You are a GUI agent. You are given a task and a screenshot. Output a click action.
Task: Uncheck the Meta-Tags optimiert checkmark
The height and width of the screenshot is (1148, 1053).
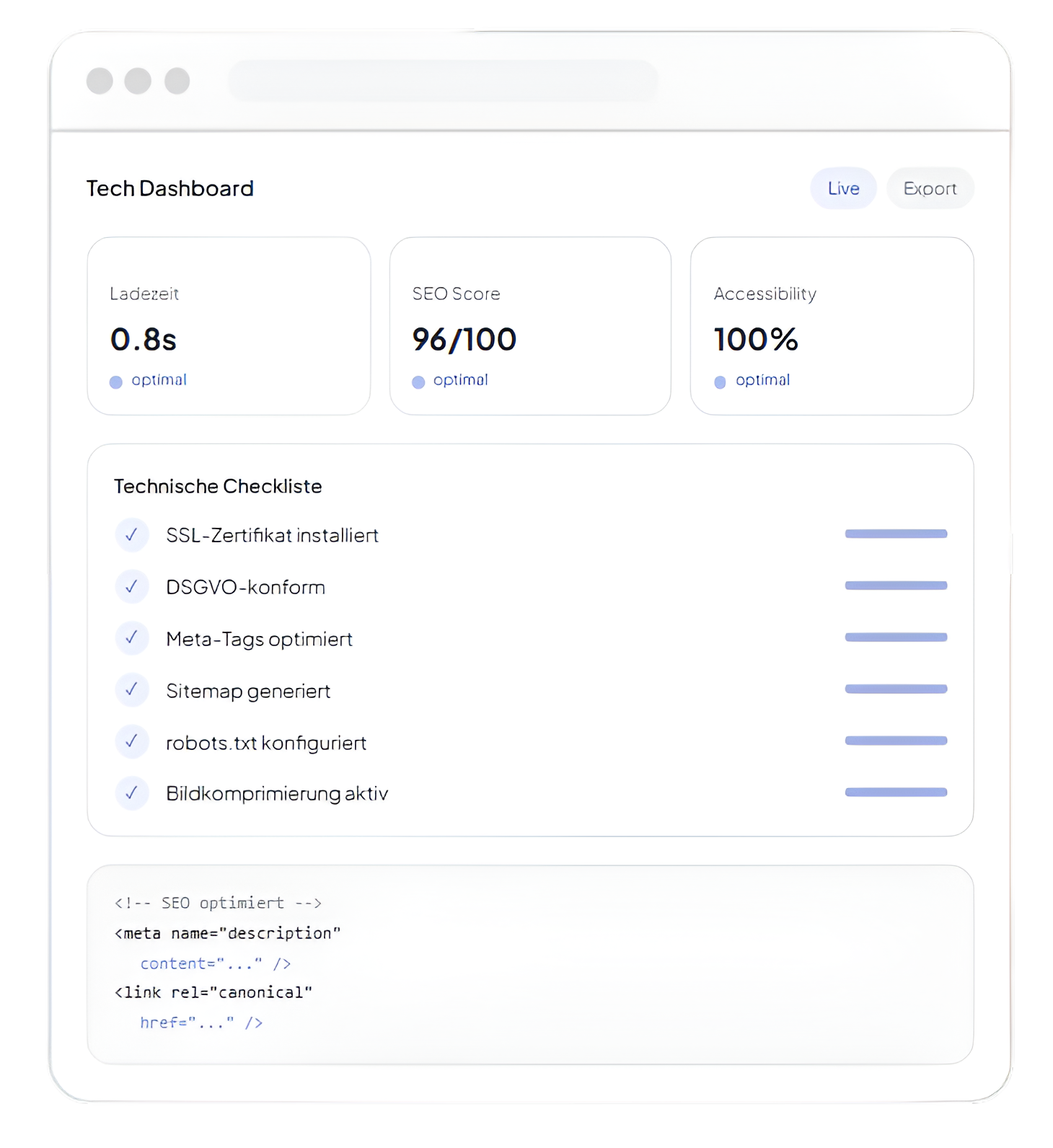[x=132, y=638]
